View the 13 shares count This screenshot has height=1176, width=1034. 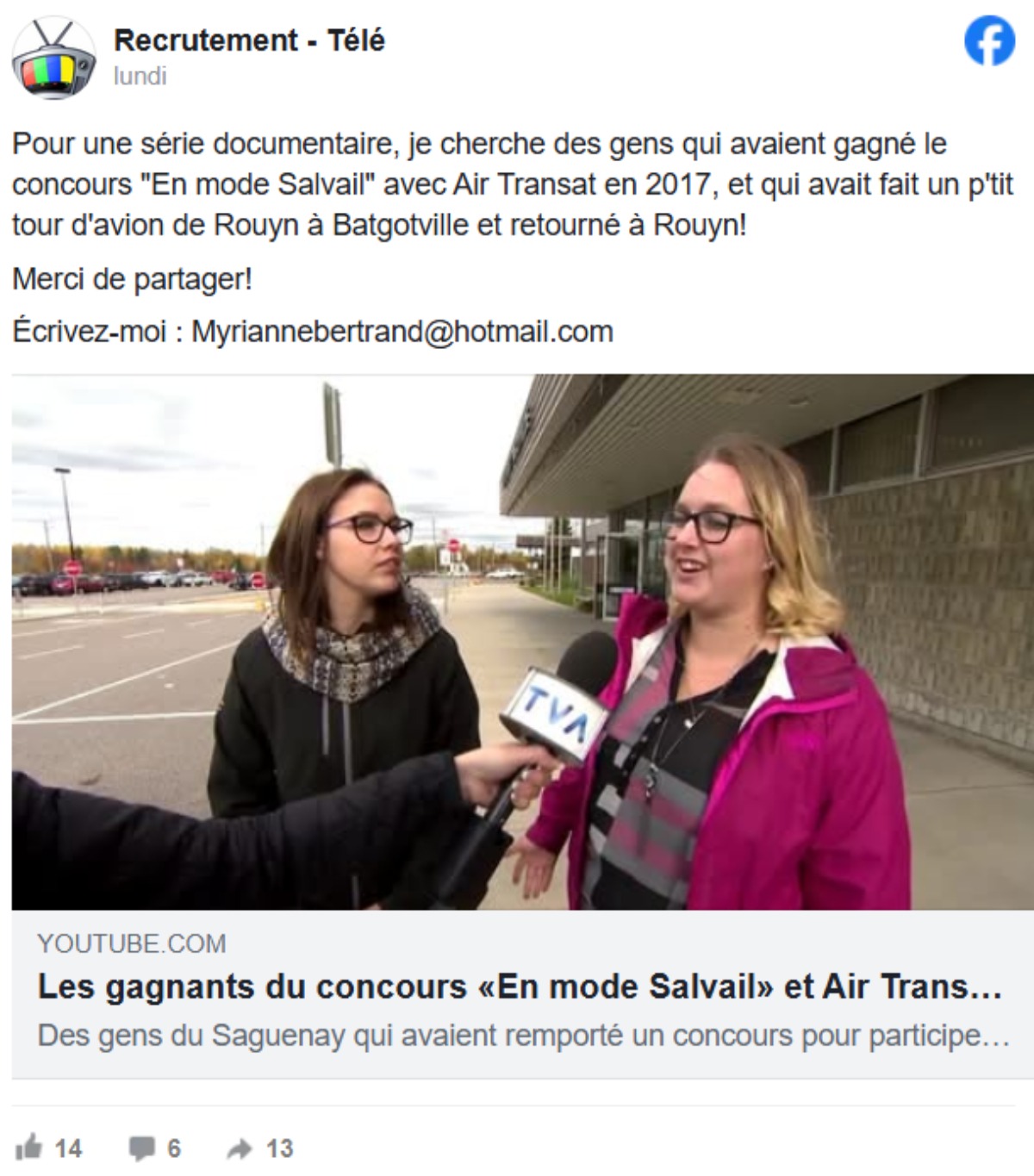(x=279, y=1148)
